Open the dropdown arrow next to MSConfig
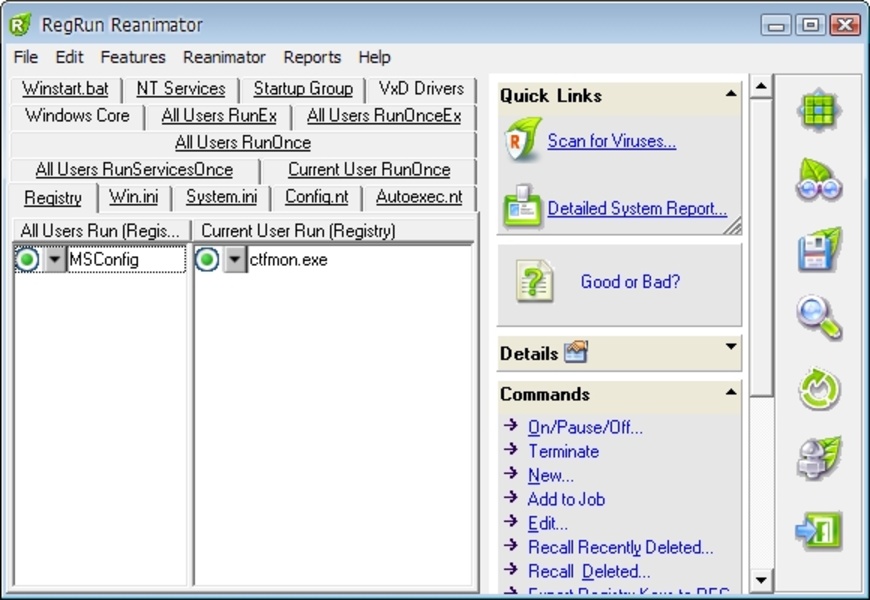The height and width of the screenshot is (600, 870). [x=55, y=259]
